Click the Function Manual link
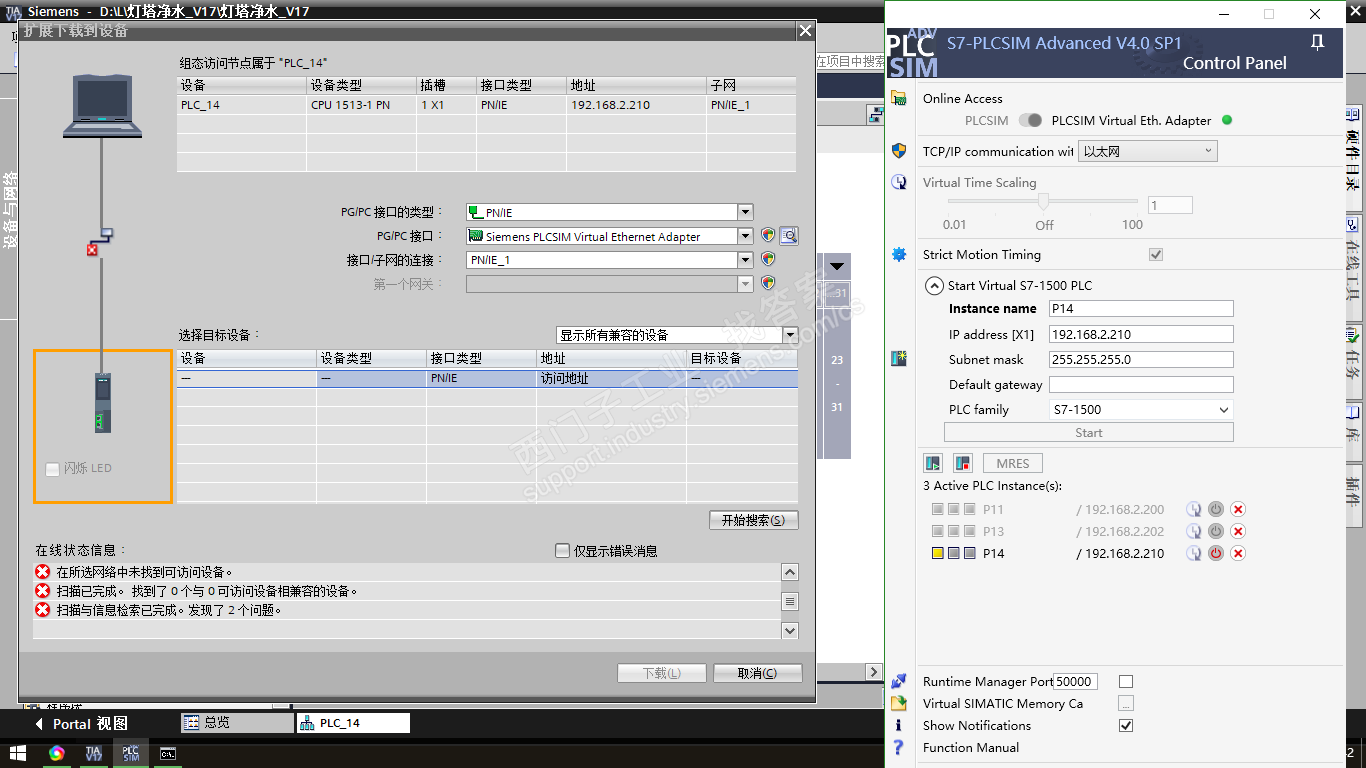The image size is (1366, 768). pyautogui.click(x=971, y=747)
